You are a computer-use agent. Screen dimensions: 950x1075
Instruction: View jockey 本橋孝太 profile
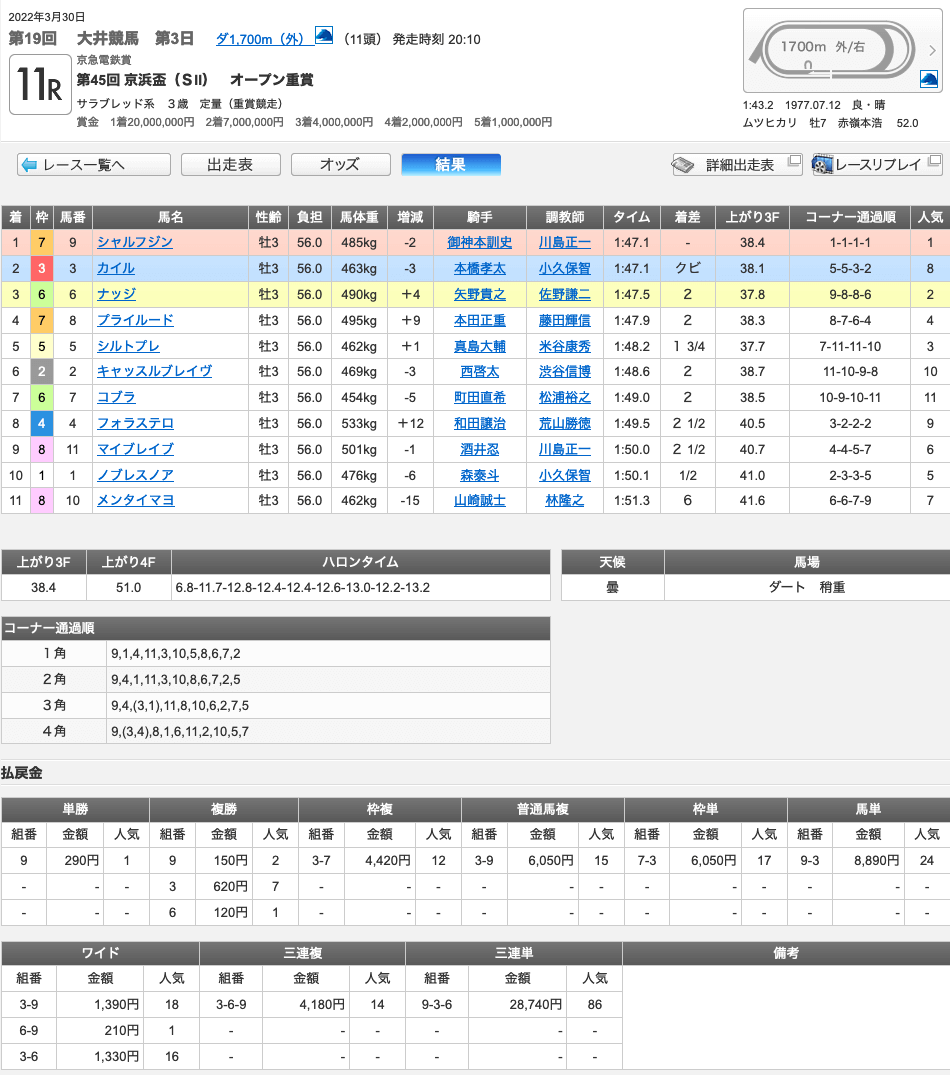(x=479, y=268)
